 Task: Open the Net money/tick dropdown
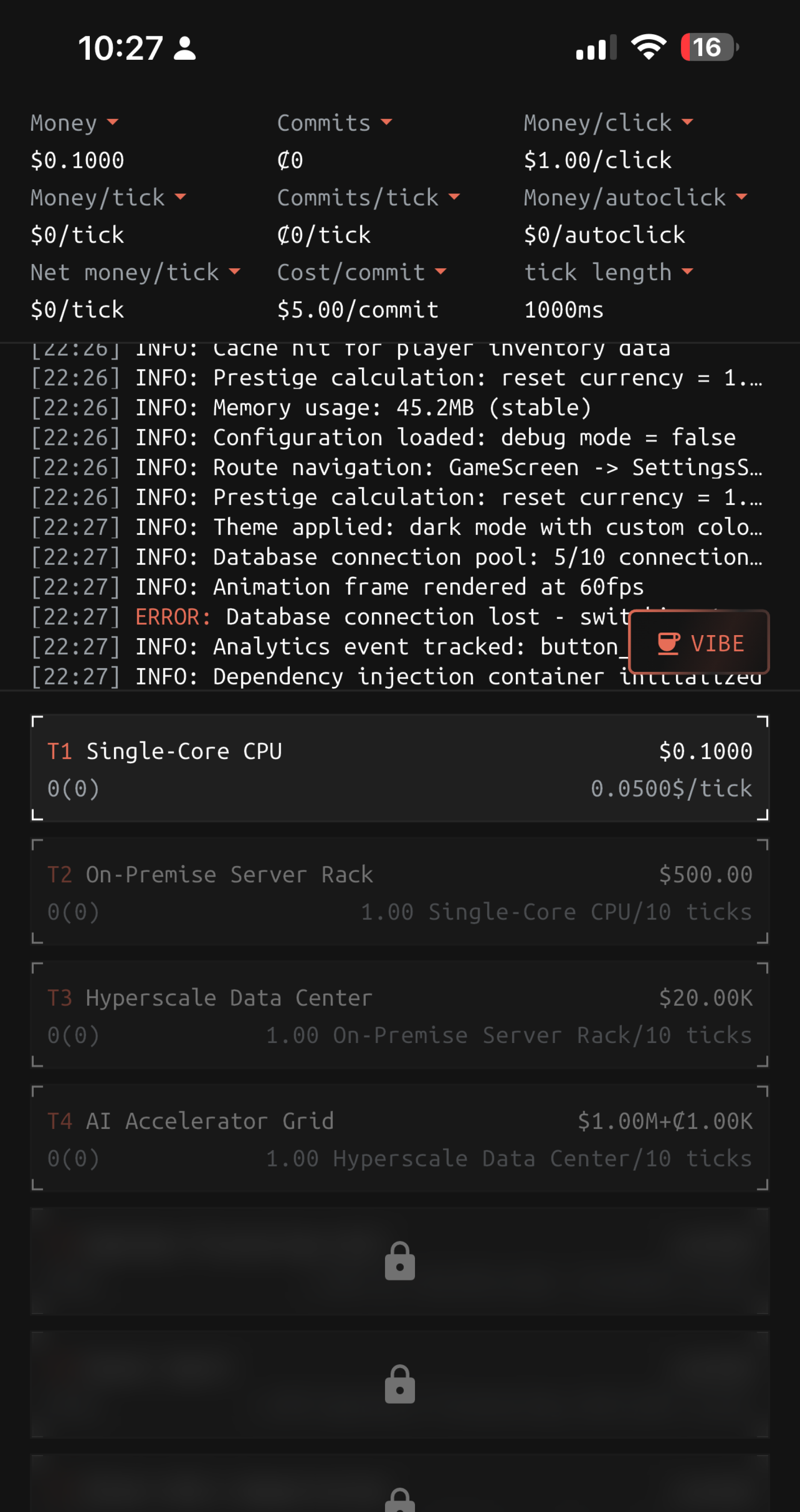point(234,272)
